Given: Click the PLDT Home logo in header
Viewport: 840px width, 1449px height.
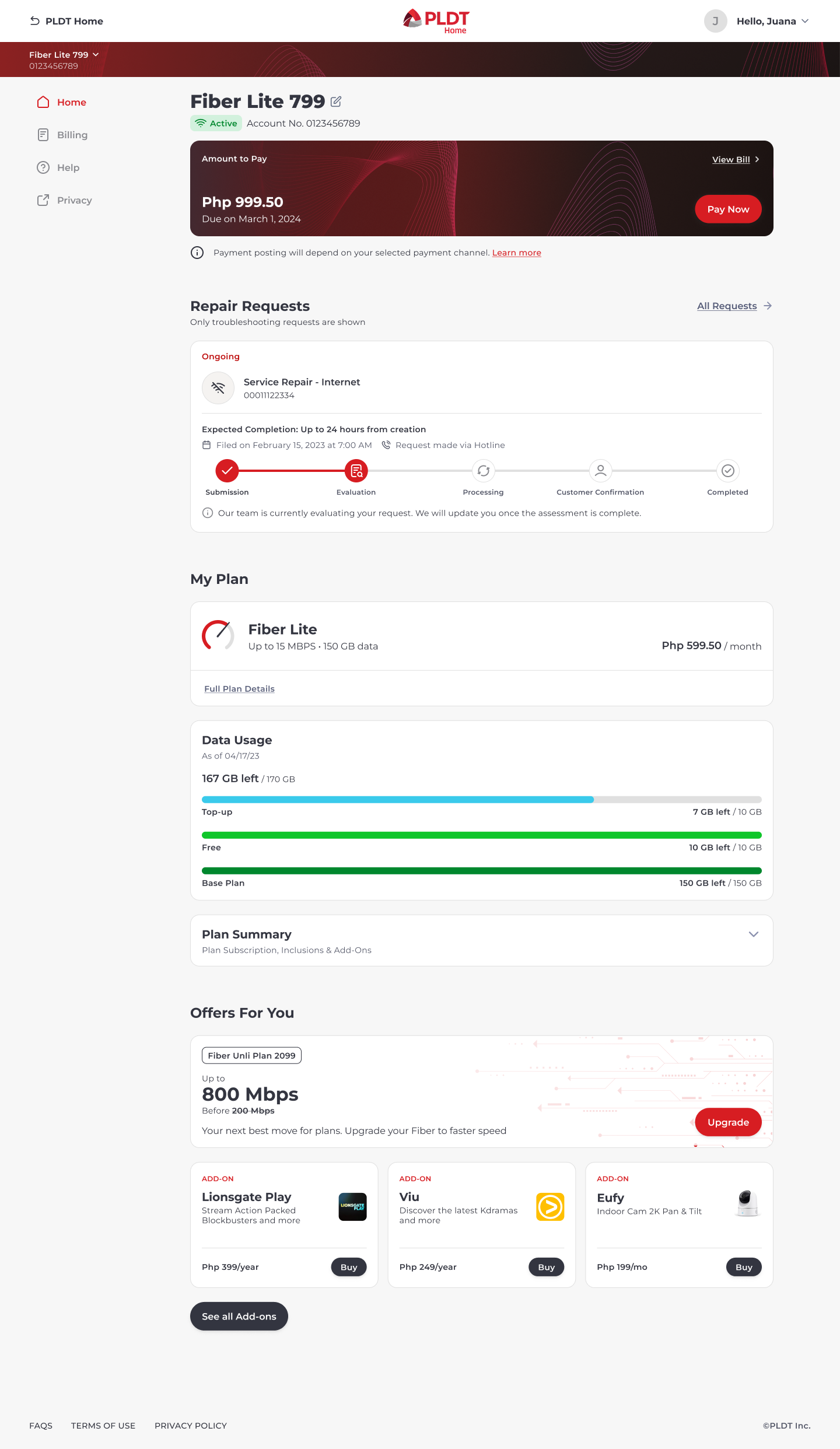Looking at the screenshot, I should 436,21.
